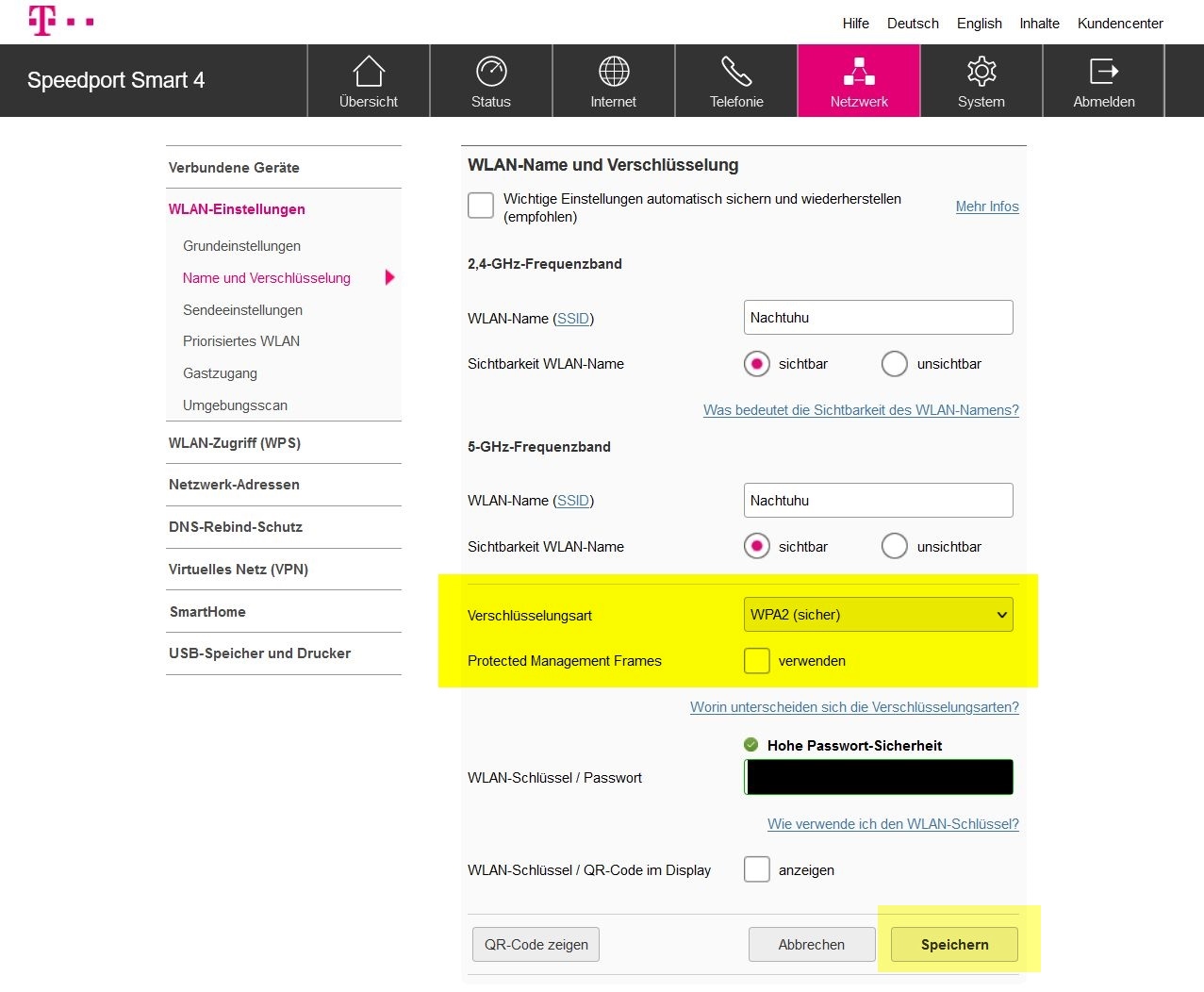Open Worin unterscheiden sich die Verschlüsselungsarten link
Screen dimensions: 1204x992
854,707
